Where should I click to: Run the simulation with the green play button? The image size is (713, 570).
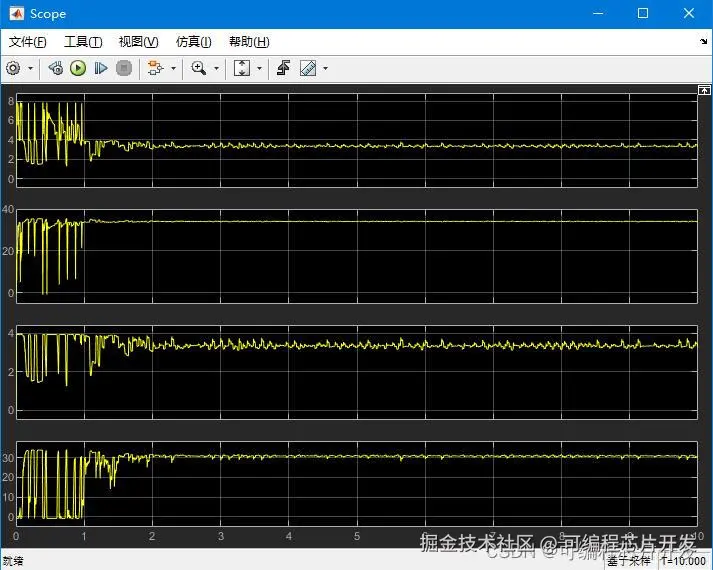(x=78, y=68)
